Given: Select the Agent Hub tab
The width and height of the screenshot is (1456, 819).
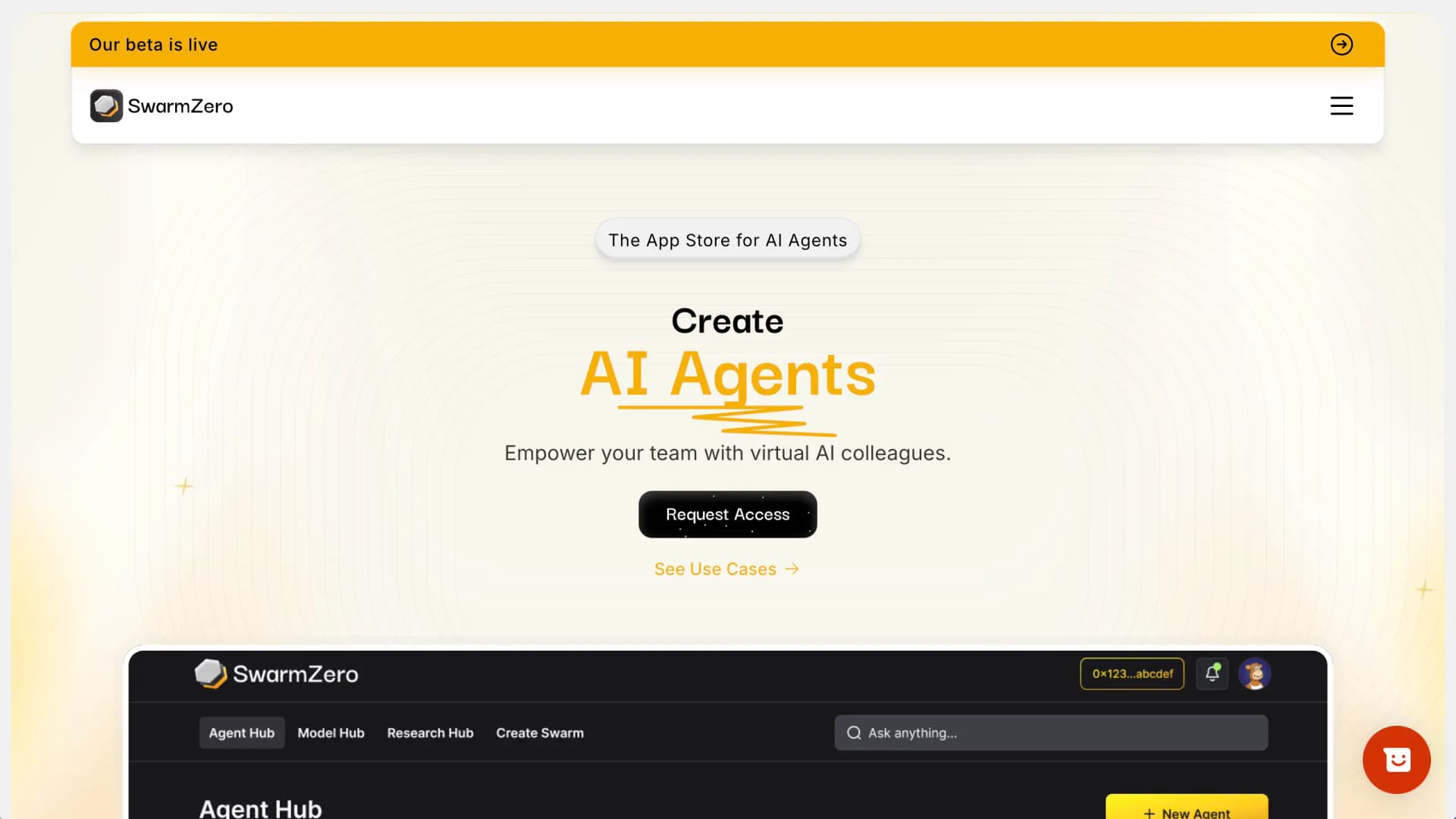Looking at the screenshot, I should (x=242, y=733).
